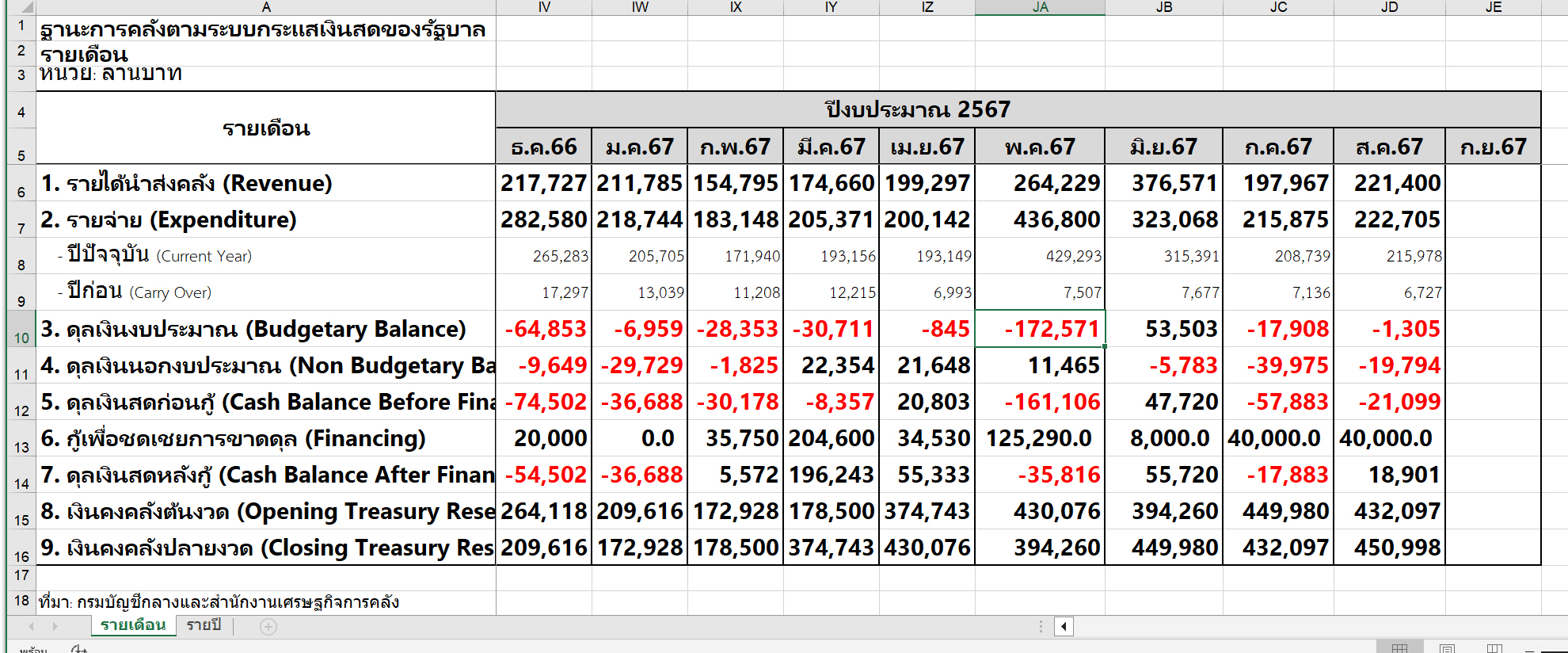Image resolution: width=1568 pixels, height=653 pixels.
Task: Click next sheet navigation arrow
Action: point(55,627)
